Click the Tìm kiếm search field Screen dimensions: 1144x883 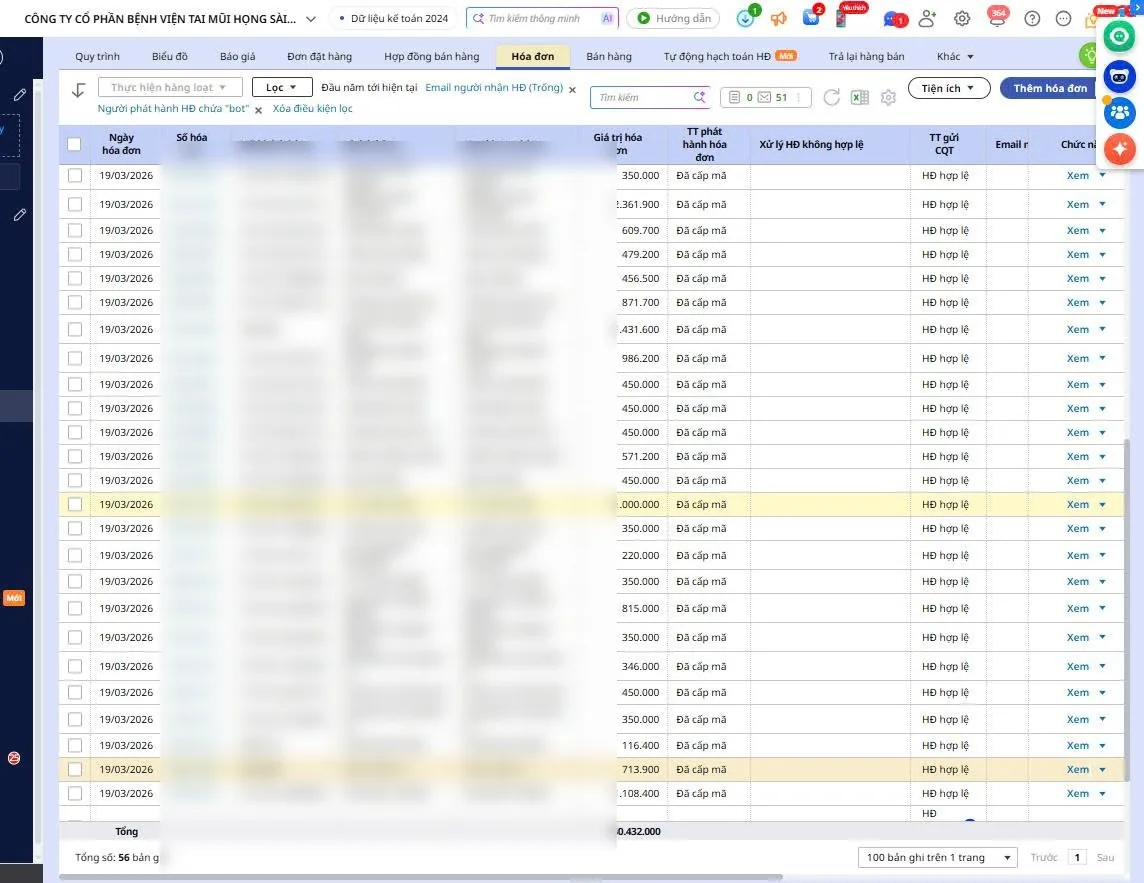tap(642, 97)
